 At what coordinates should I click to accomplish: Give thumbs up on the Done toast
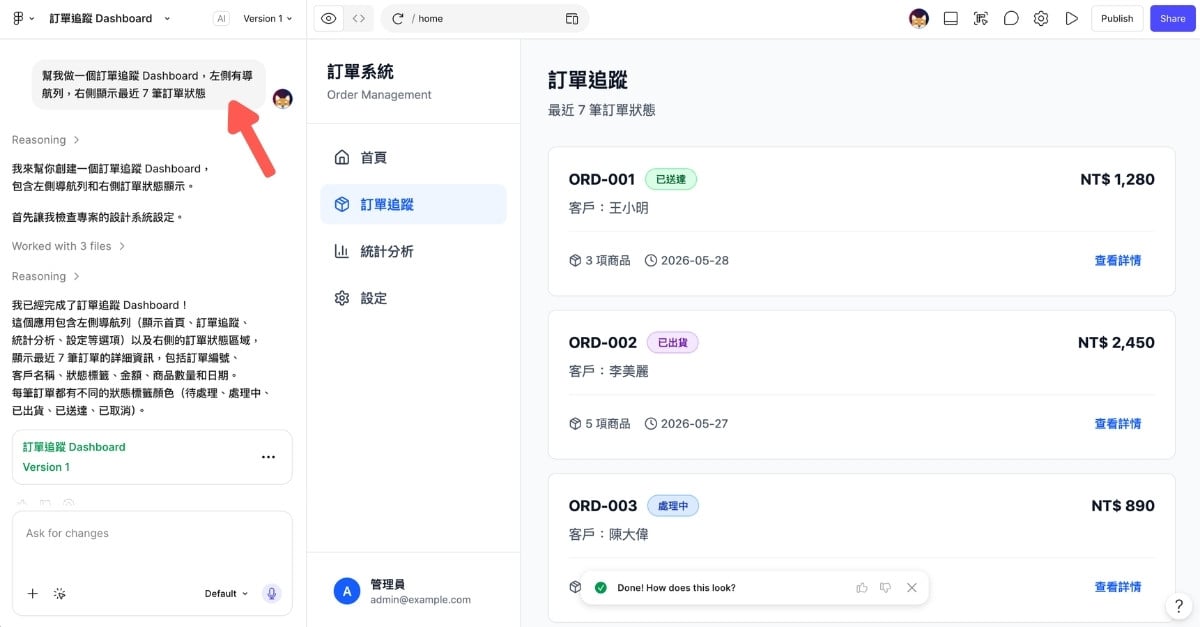862,588
